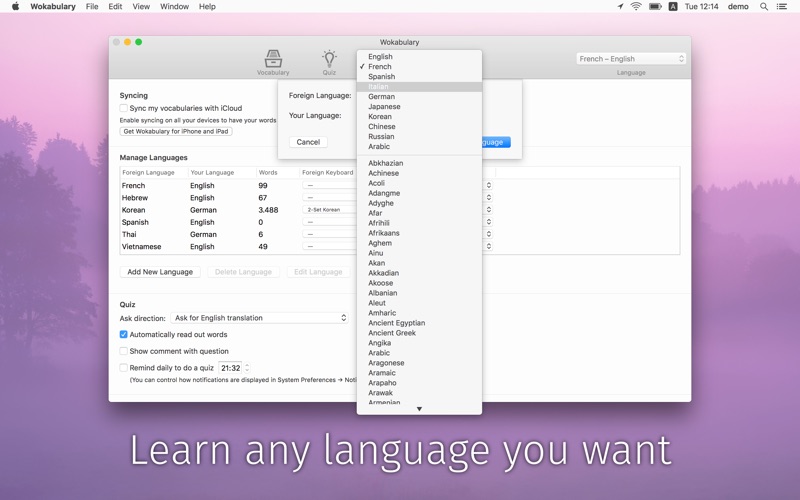Enable Show comment with question
Image resolution: width=800 pixels, height=500 pixels.
coord(123,351)
